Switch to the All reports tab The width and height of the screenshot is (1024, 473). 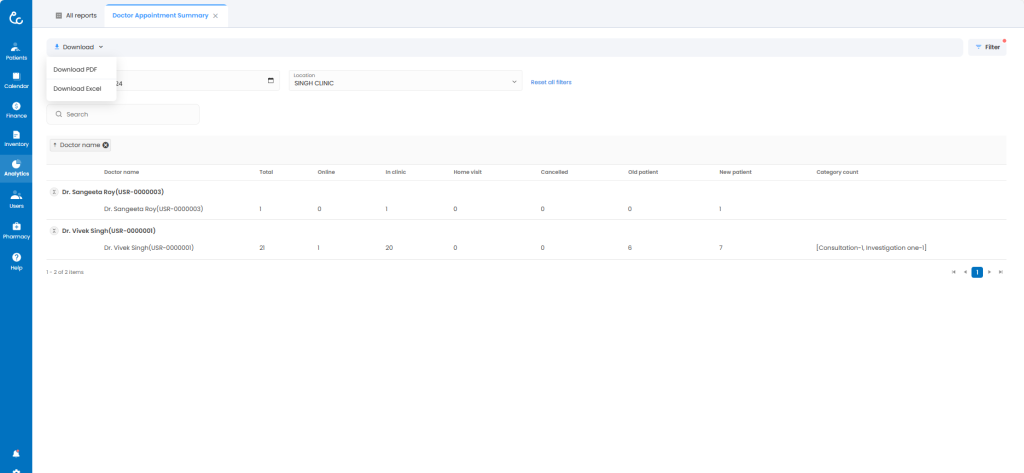[76, 16]
